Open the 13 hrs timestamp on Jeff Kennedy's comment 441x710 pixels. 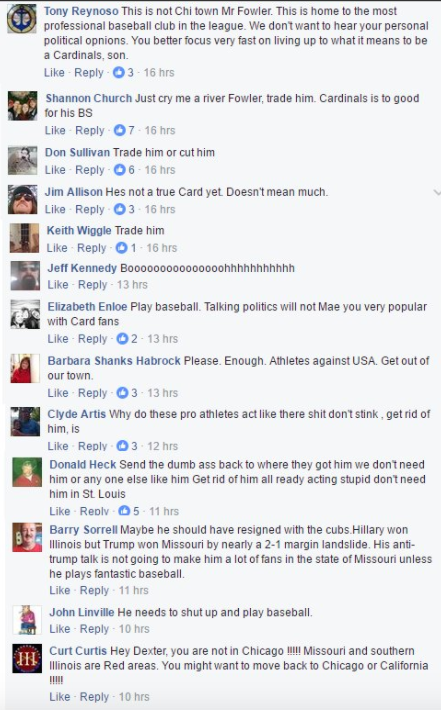click(x=132, y=285)
